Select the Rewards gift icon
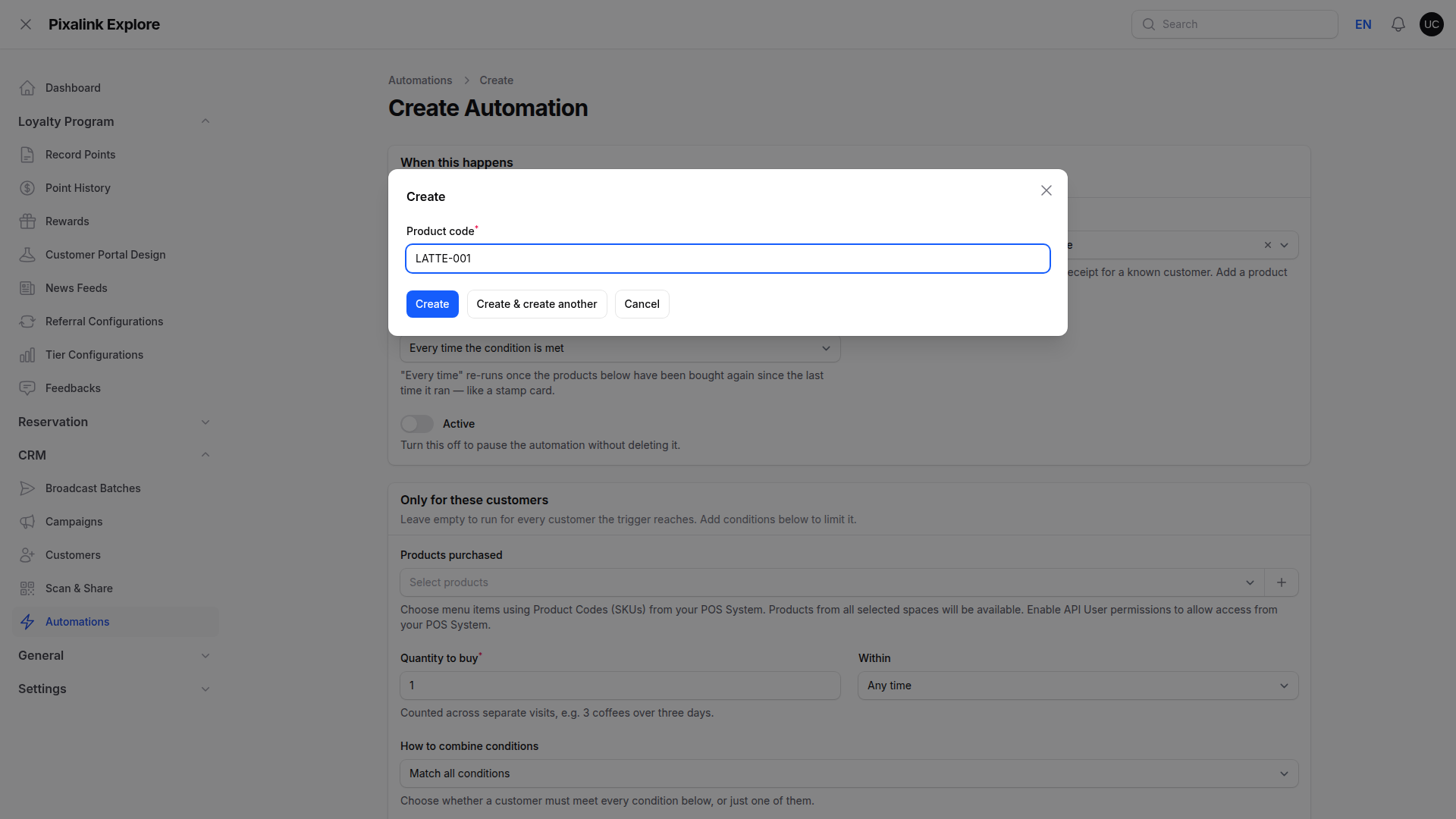 tap(27, 221)
